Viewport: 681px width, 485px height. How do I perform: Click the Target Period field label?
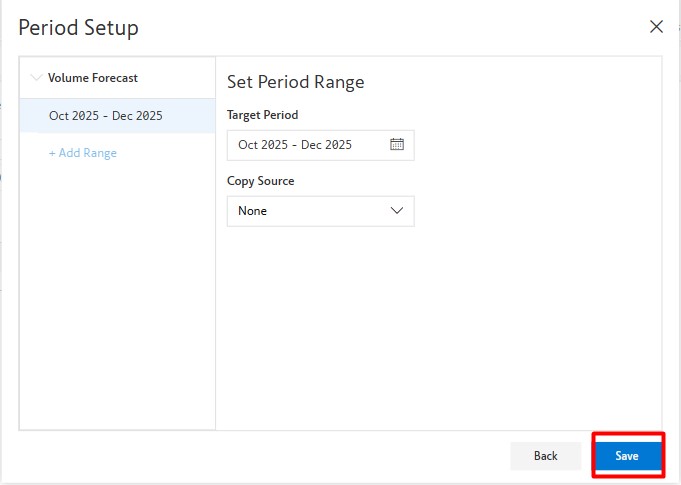tap(263, 115)
